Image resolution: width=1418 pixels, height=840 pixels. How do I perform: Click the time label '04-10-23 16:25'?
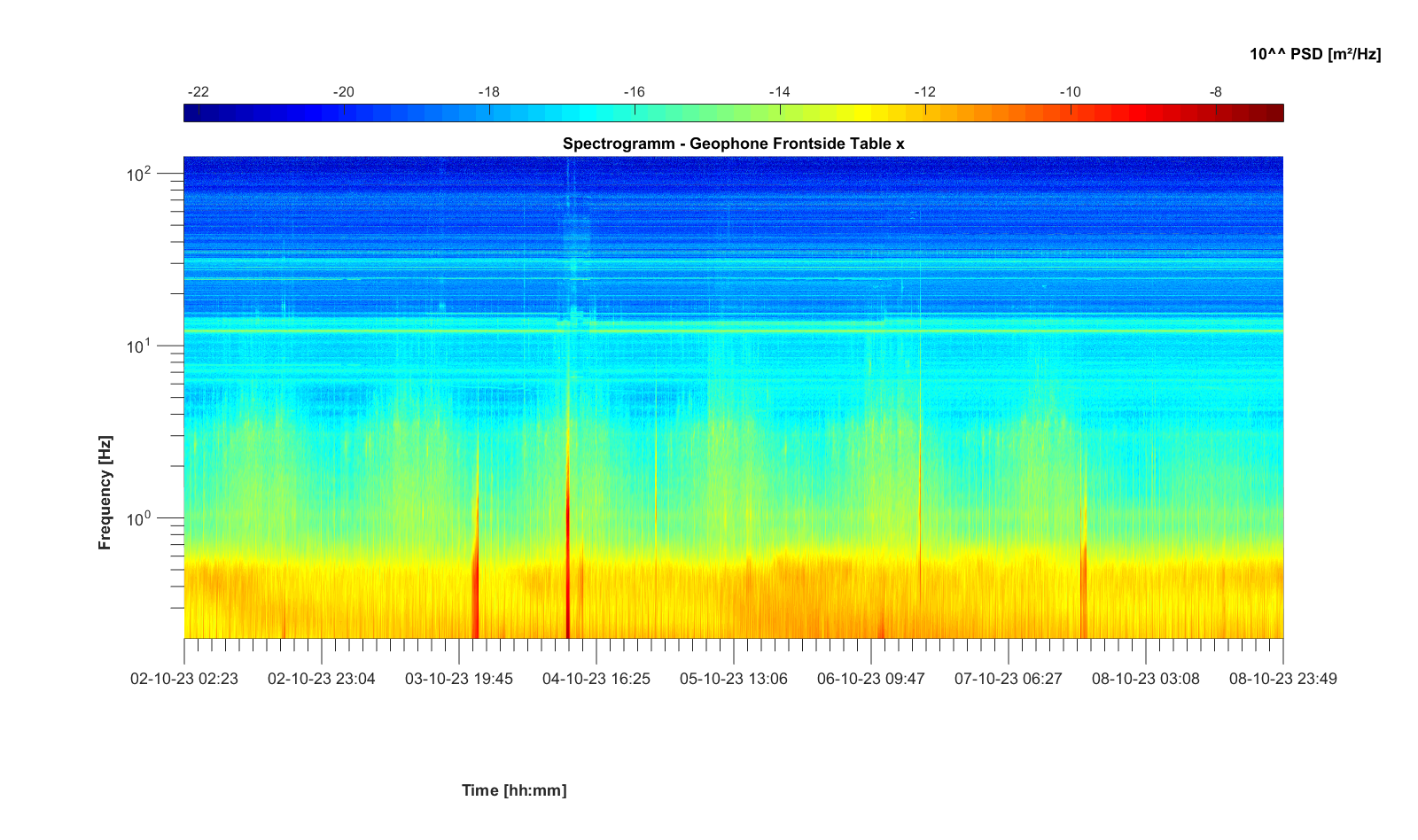click(596, 679)
